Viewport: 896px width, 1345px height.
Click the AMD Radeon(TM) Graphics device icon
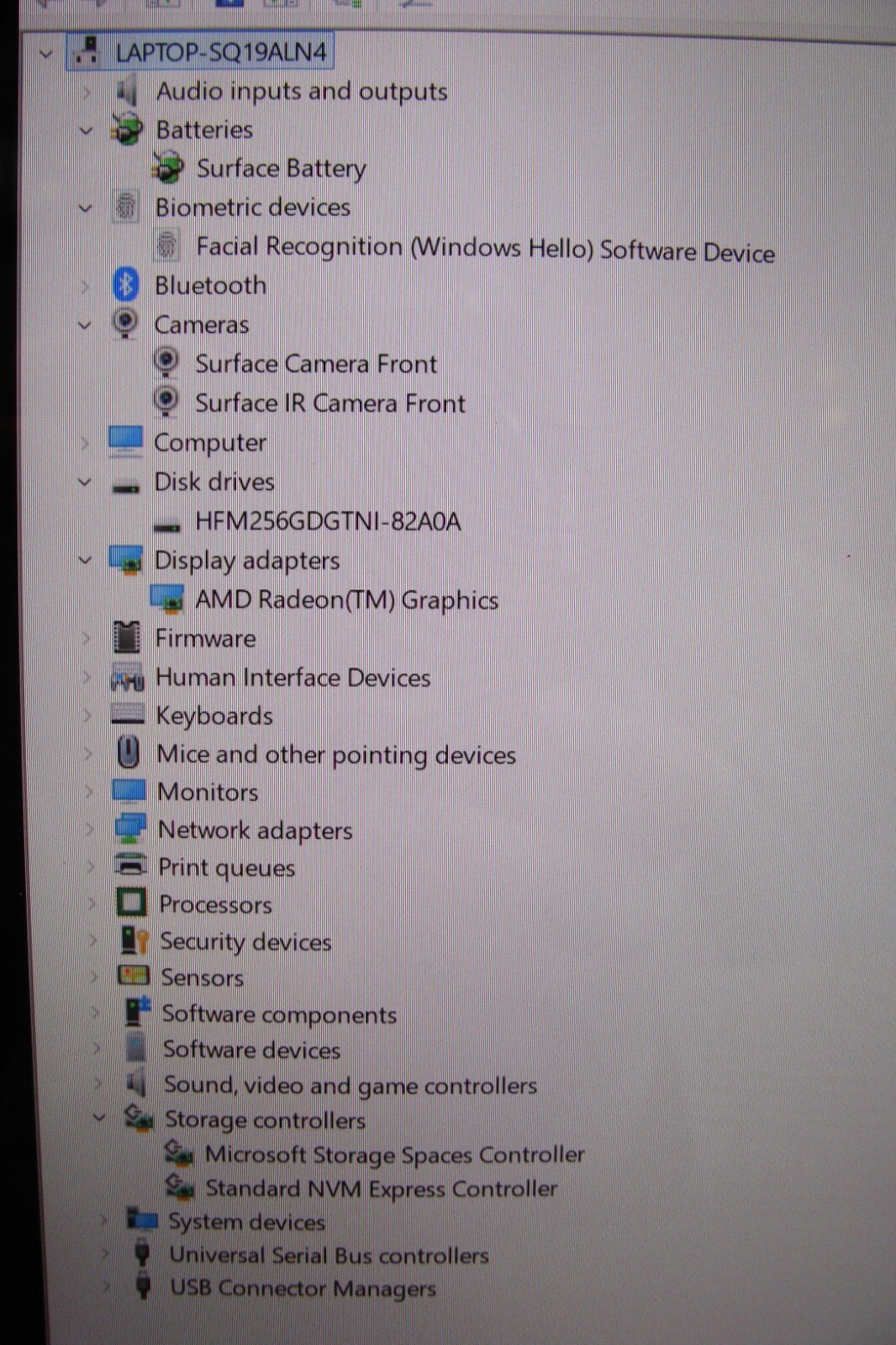(x=166, y=599)
